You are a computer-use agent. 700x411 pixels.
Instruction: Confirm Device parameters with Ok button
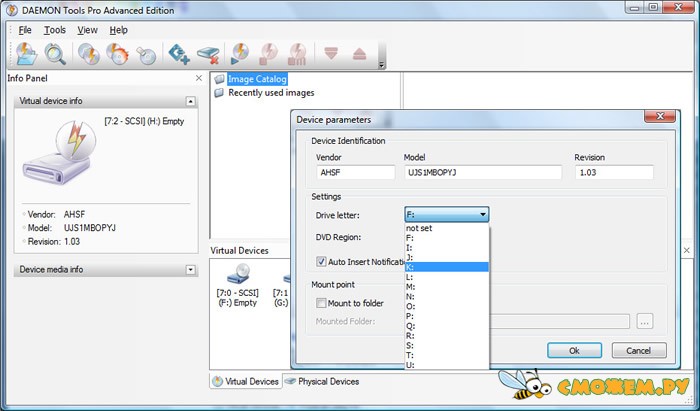click(575, 350)
